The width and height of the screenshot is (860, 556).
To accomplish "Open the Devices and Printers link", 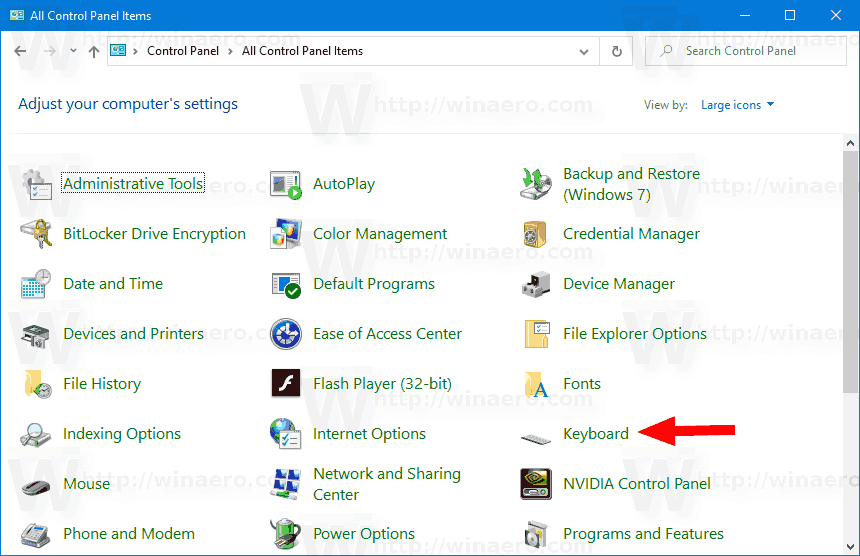I will (x=133, y=334).
